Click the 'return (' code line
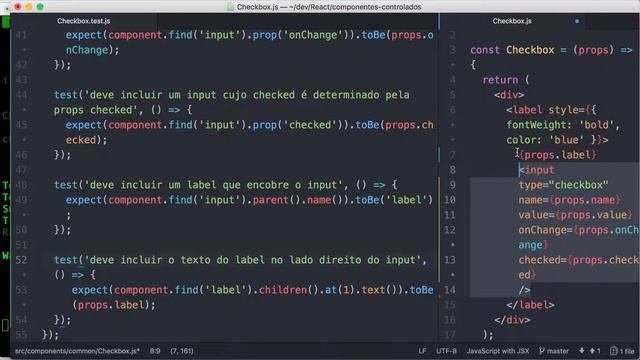640x360 pixels. pyautogui.click(x=506, y=80)
